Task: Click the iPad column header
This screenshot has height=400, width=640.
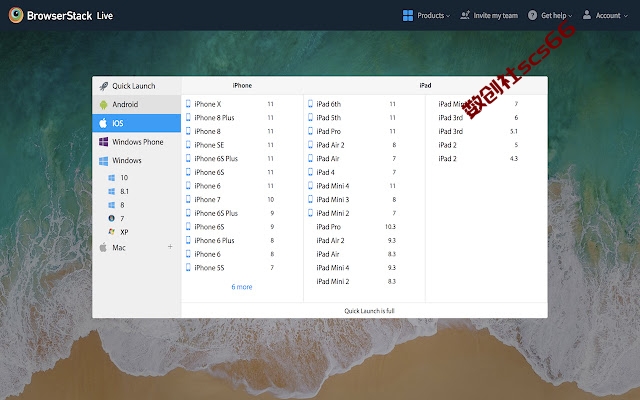Action: pos(425,85)
